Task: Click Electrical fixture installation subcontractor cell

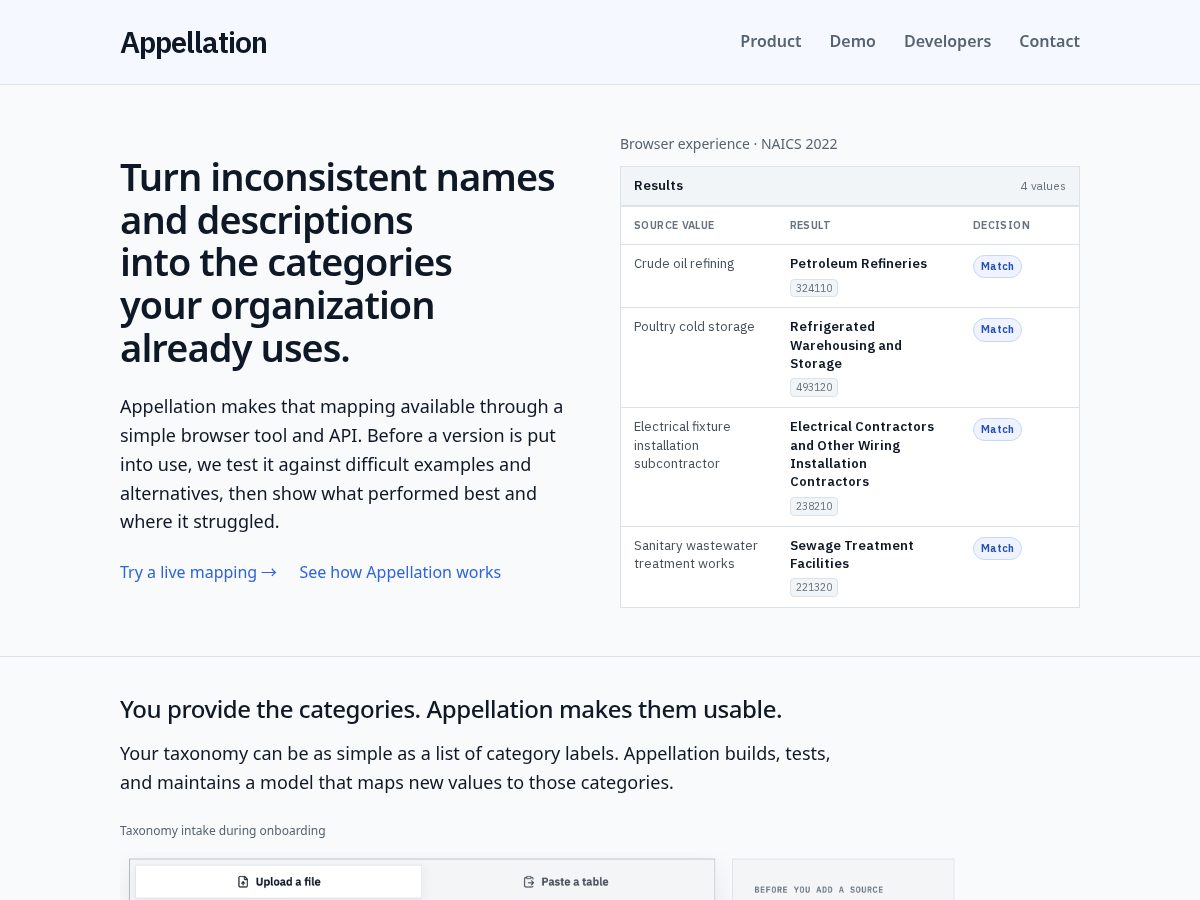Action: coord(682,445)
